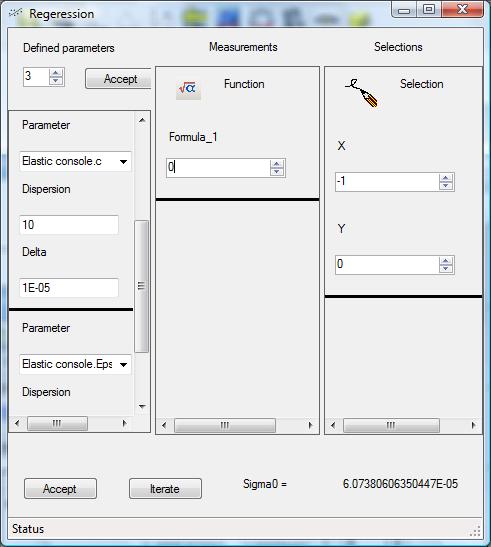Click the Regeression window title icon
Image resolution: width=491 pixels, height=547 pixels.
(x=15, y=14)
